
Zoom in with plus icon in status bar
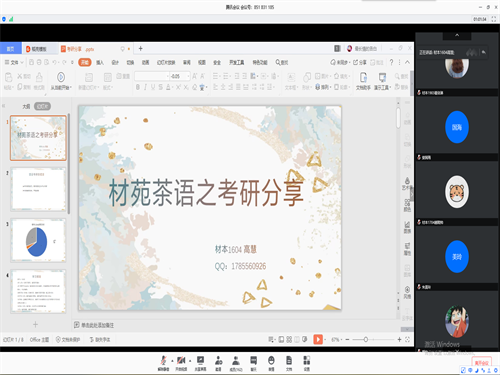399,339
